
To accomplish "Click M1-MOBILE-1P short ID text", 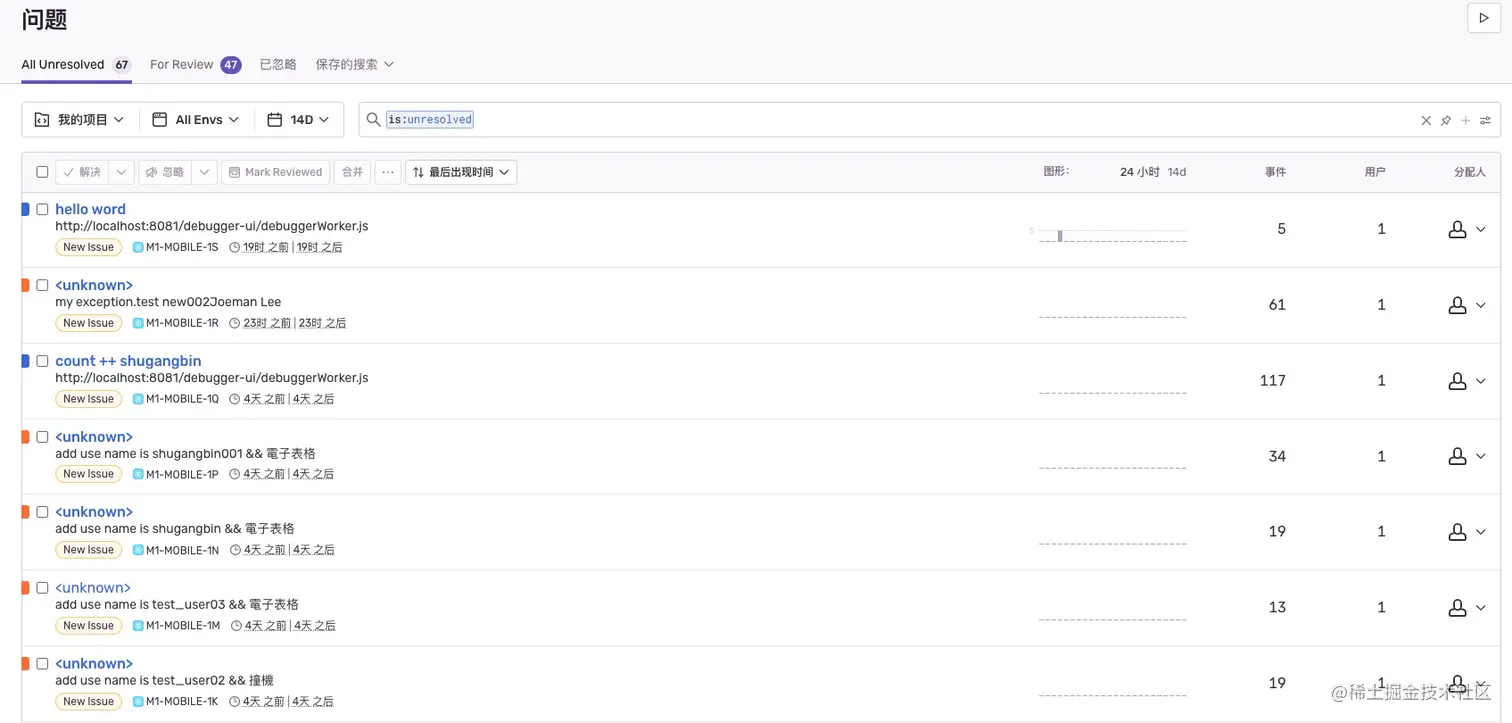I will point(182,474).
